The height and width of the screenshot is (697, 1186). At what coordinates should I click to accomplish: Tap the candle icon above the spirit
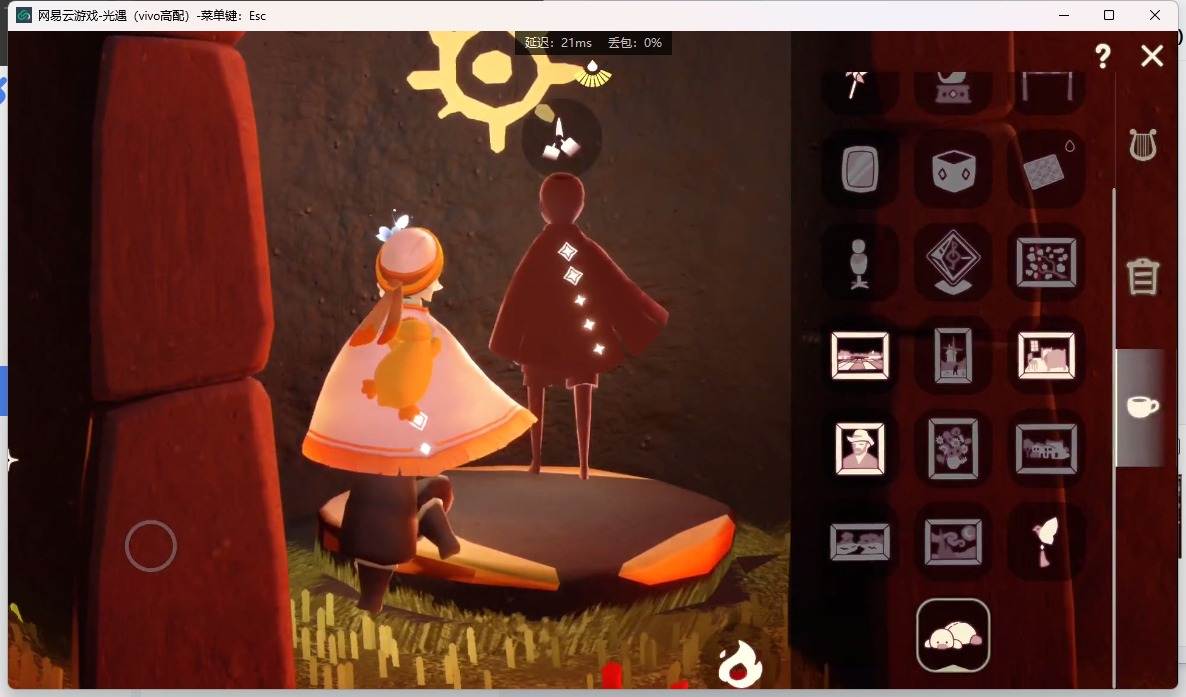561,138
